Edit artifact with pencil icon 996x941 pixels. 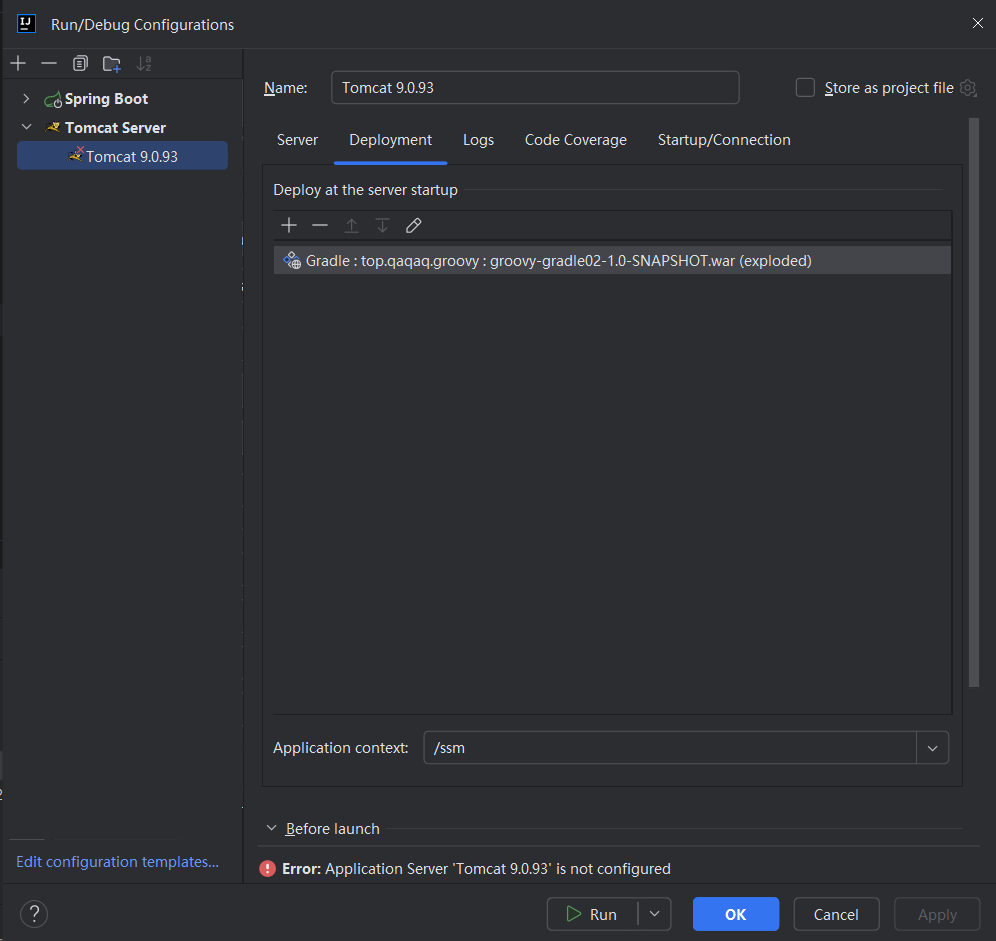[x=413, y=226]
